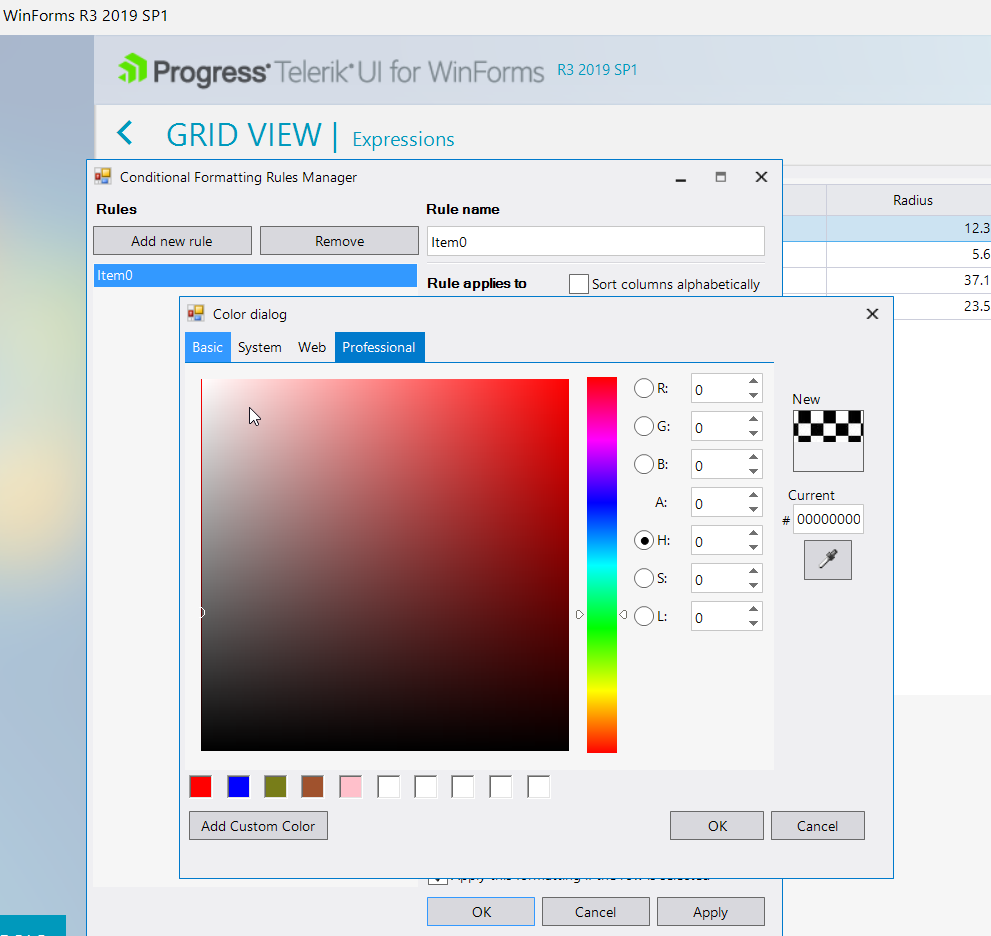Image resolution: width=991 pixels, height=936 pixels.
Task: Click the New color preview box
Action: tap(828, 441)
